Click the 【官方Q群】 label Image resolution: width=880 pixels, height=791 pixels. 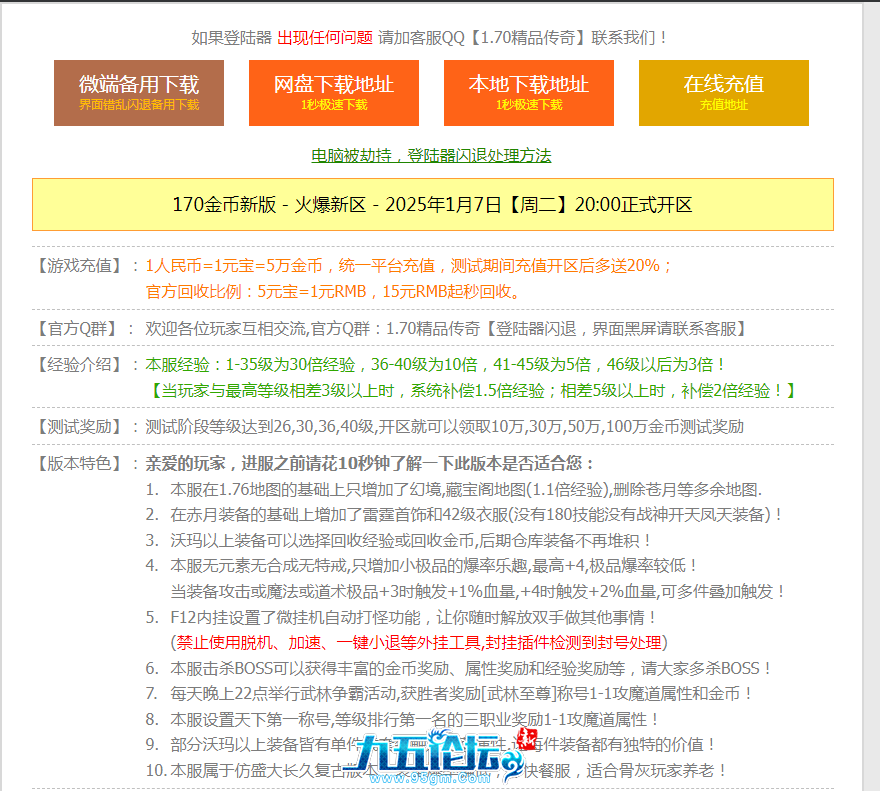[x=77, y=328]
